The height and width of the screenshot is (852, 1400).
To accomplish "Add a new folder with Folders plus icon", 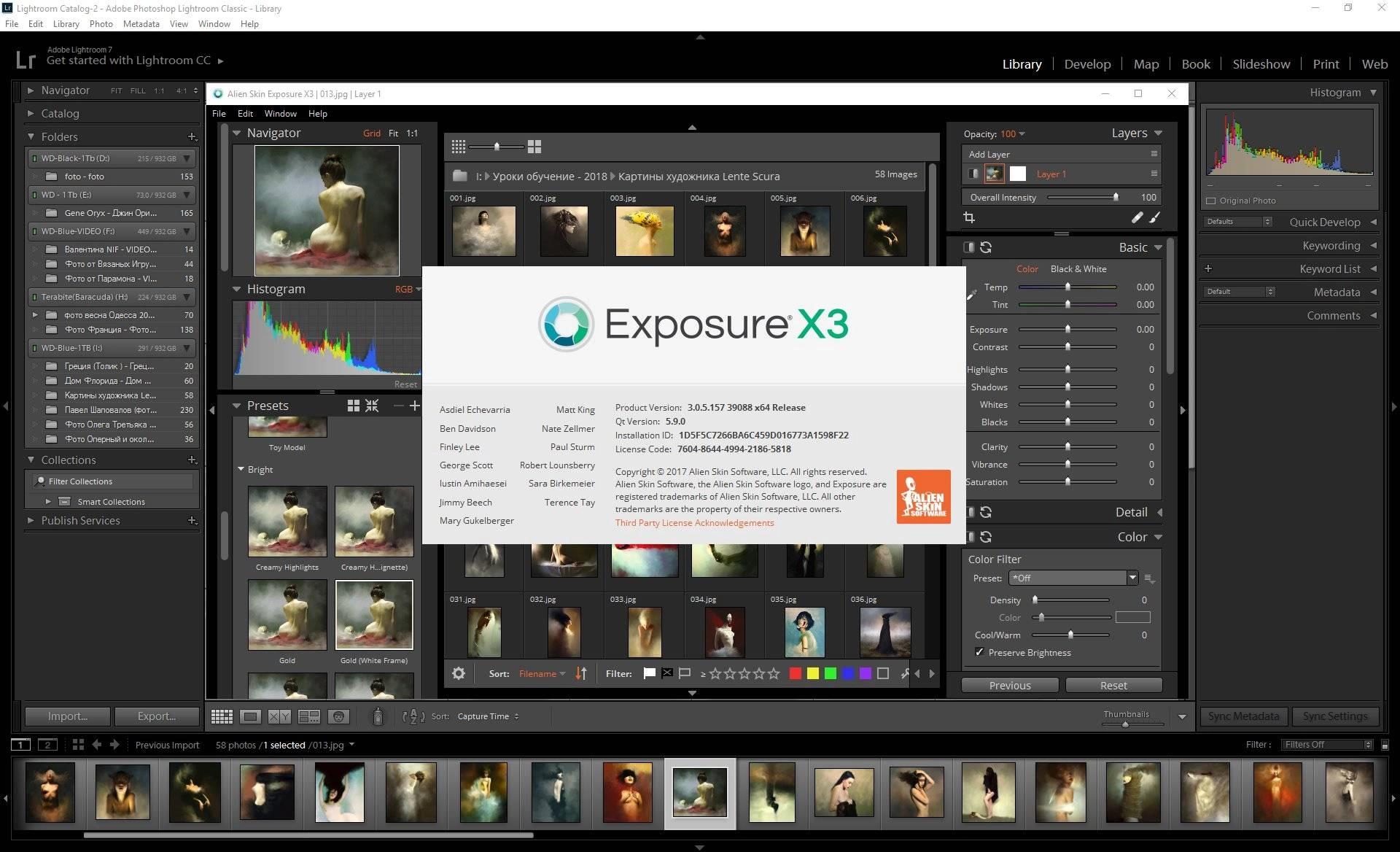I will (x=192, y=136).
